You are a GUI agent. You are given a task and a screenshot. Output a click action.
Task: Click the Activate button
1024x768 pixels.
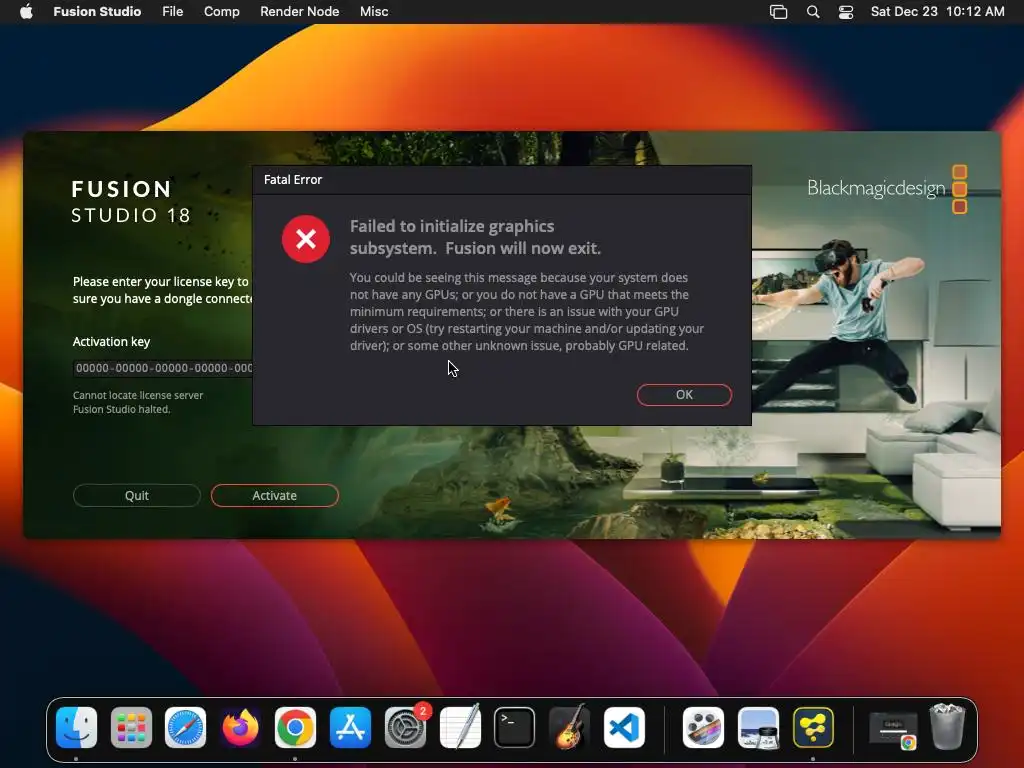(274, 495)
